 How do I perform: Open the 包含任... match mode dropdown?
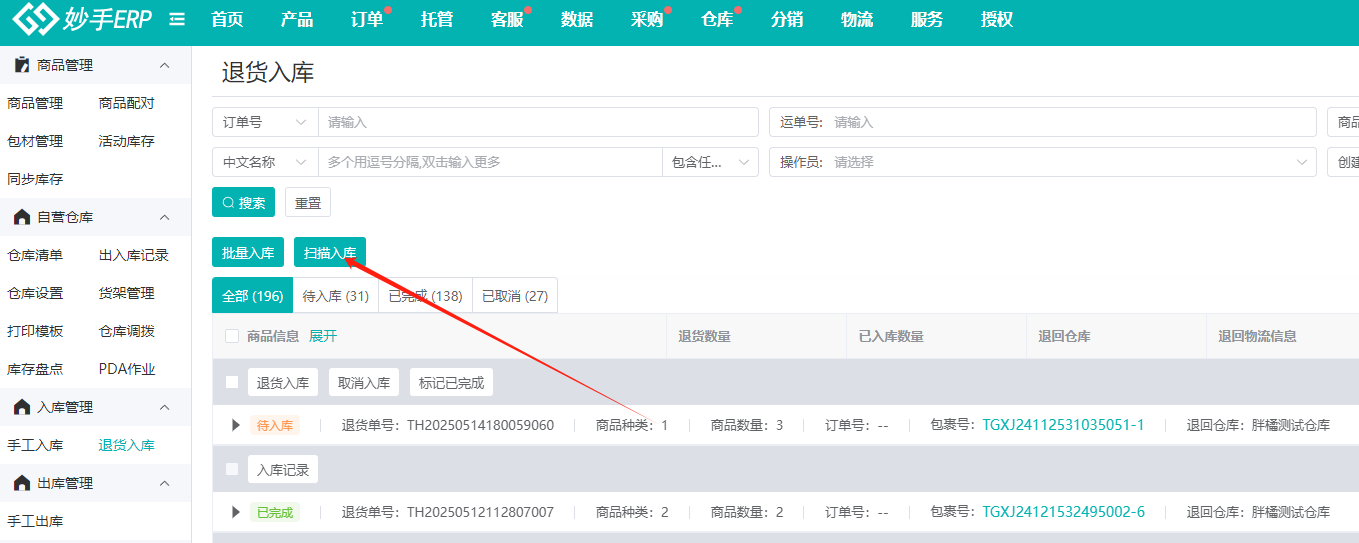[710, 162]
